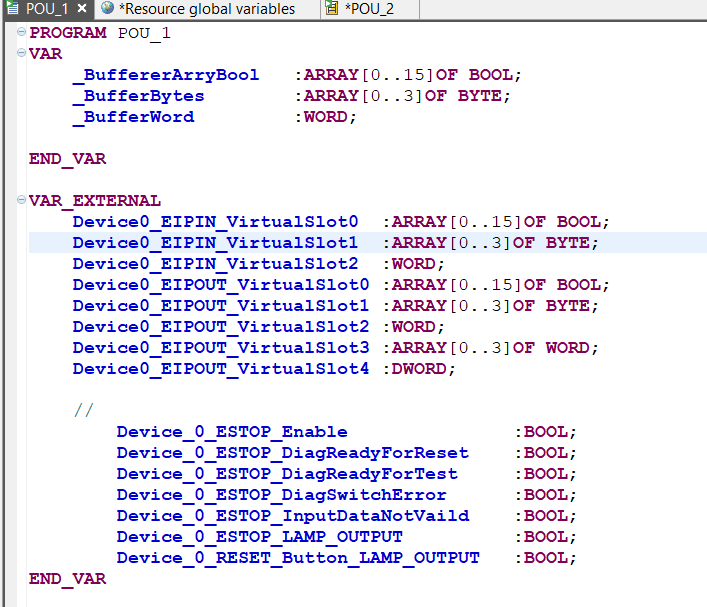Click Device0_EIPOUT_VirtualSlot3 variable
The height and width of the screenshot is (607, 707).
221,348
